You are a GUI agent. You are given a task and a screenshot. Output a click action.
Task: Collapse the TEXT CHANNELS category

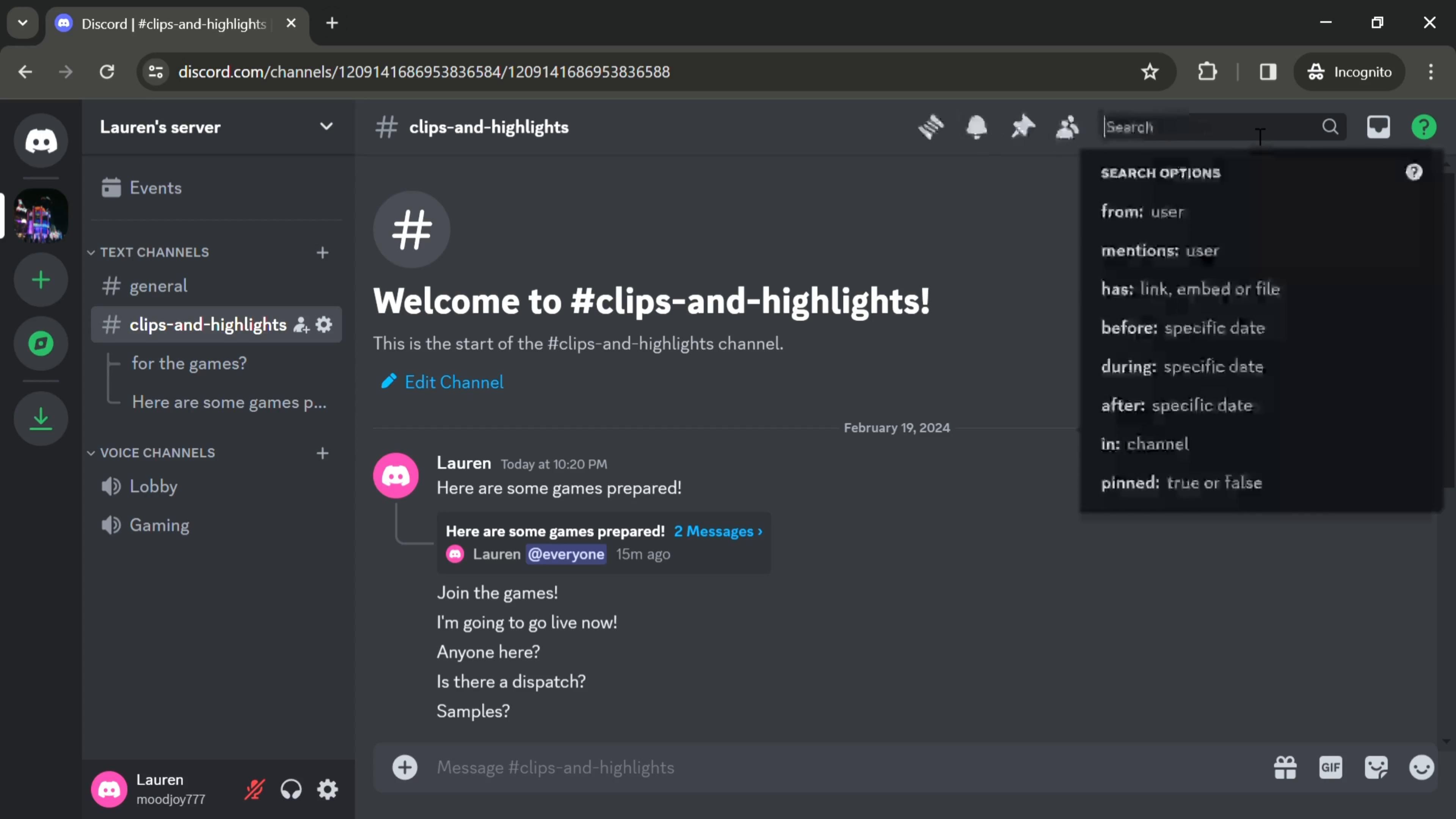point(154,252)
